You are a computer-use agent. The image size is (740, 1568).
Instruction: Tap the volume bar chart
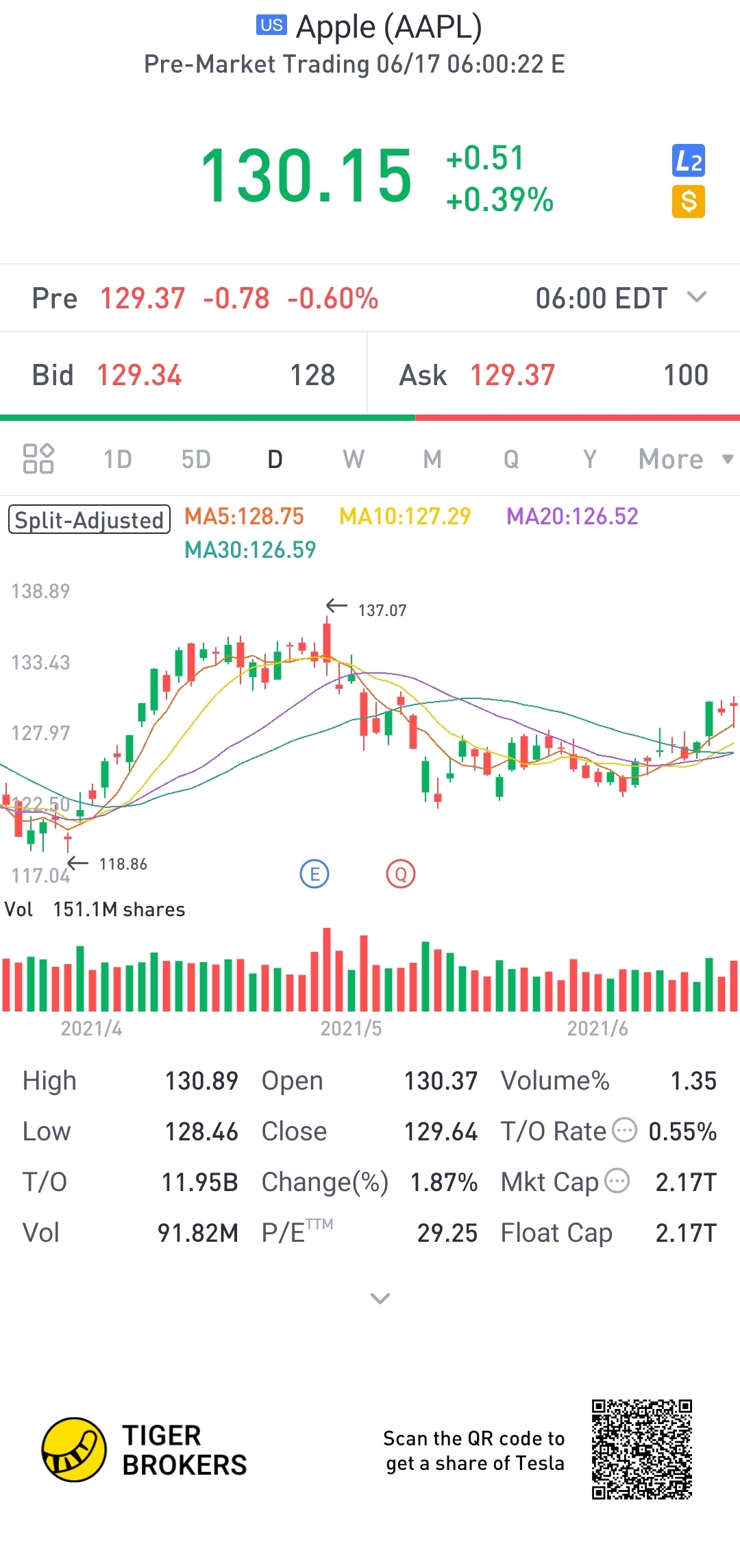370,970
